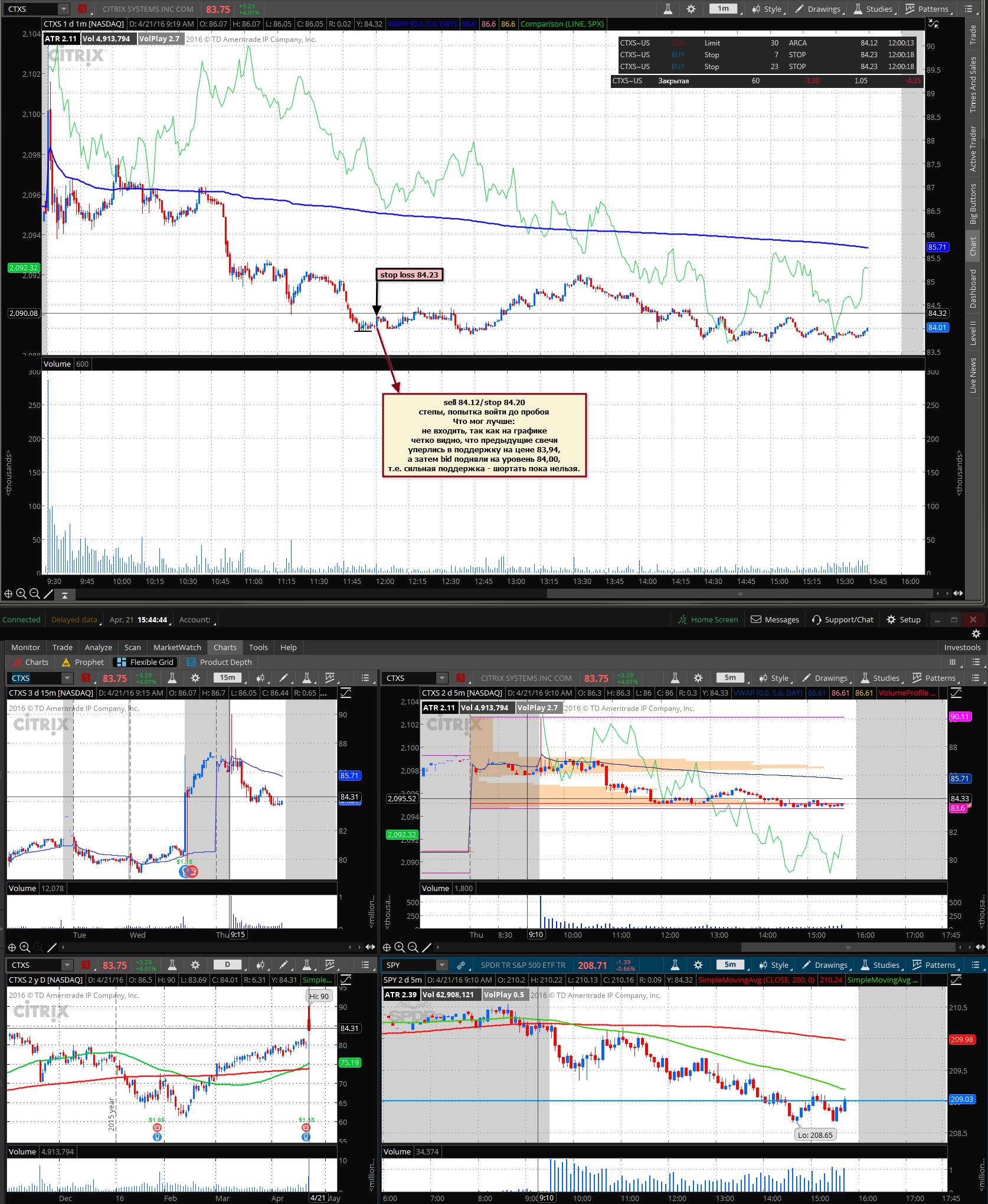The width and height of the screenshot is (988, 1204).
Task: Toggle the 1m timeframe button on top chart
Action: point(723,9)
